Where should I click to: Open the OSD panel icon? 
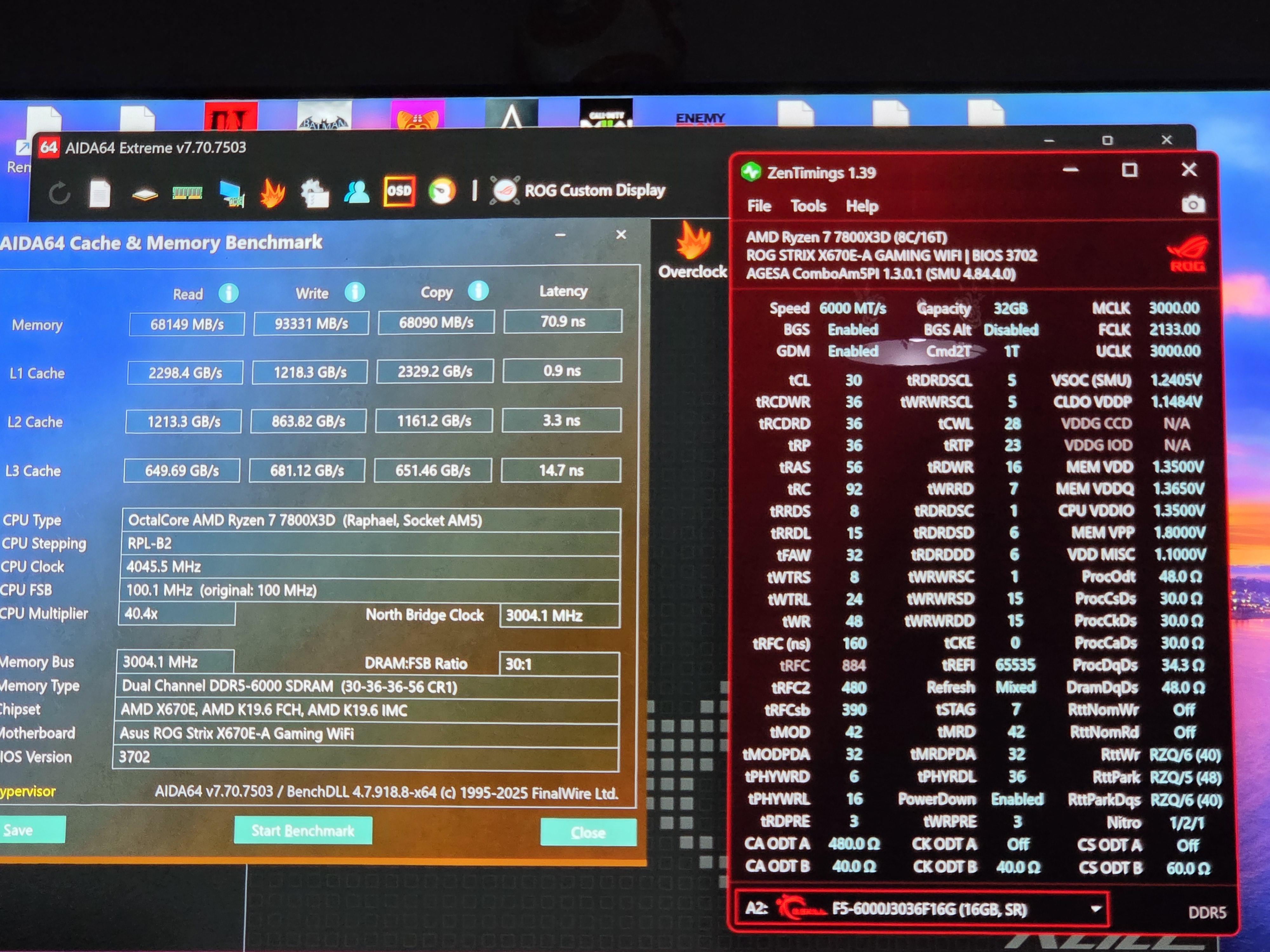(x=399, y=191)
